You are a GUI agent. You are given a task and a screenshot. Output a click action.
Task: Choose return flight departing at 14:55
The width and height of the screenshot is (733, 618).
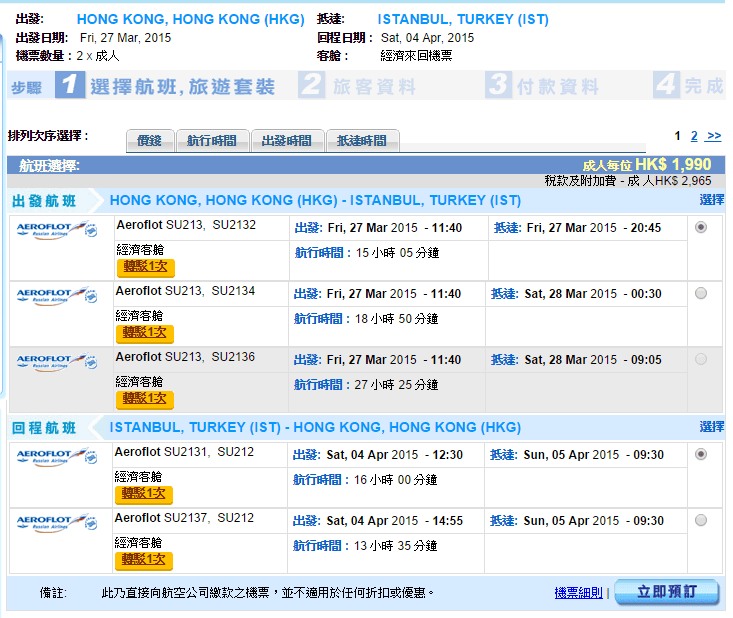pos(700,520)
